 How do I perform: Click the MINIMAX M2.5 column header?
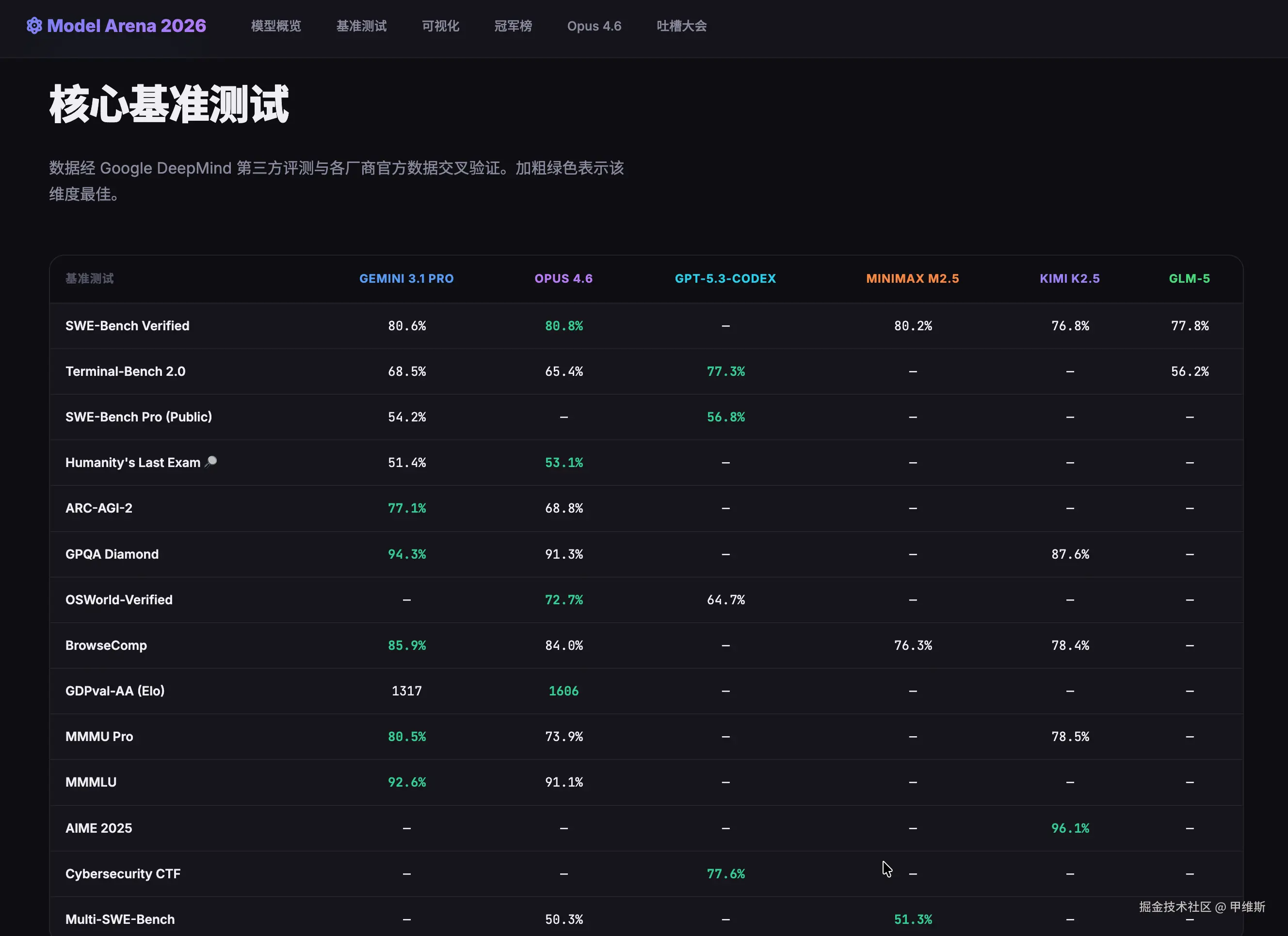(912, 279)
